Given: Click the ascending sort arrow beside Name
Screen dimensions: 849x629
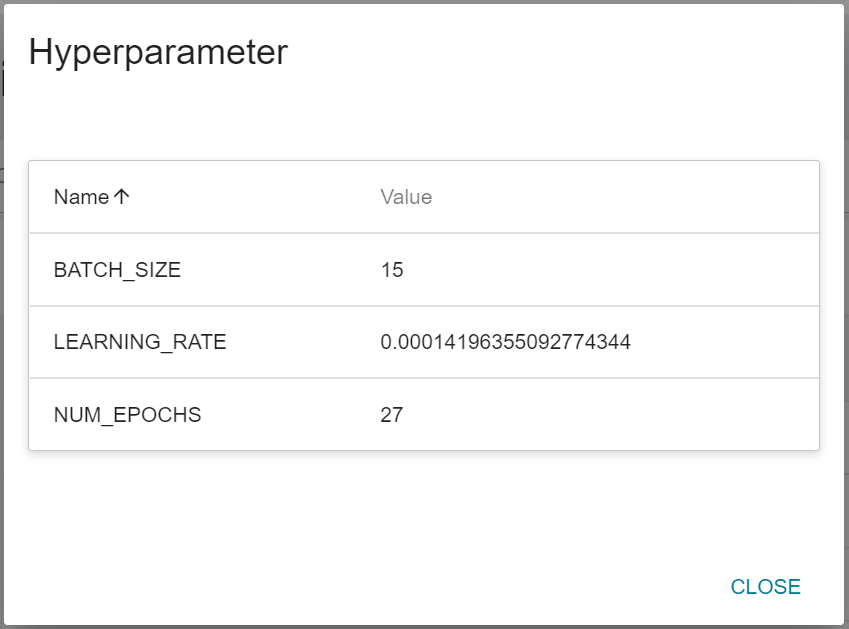Looking at the screenshot, I should pos(122,197).
